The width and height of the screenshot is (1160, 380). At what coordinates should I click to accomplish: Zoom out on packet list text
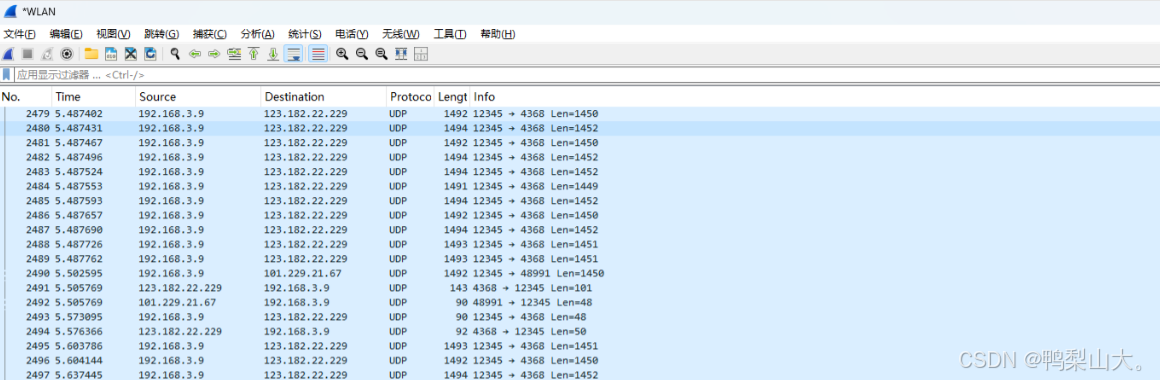[362, 54]
